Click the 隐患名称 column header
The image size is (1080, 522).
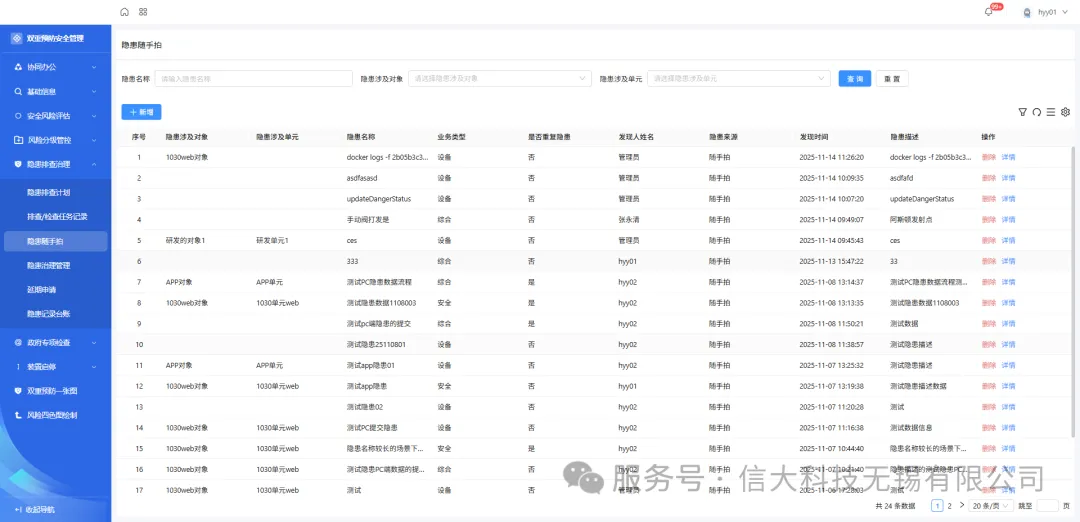[361, 137]
